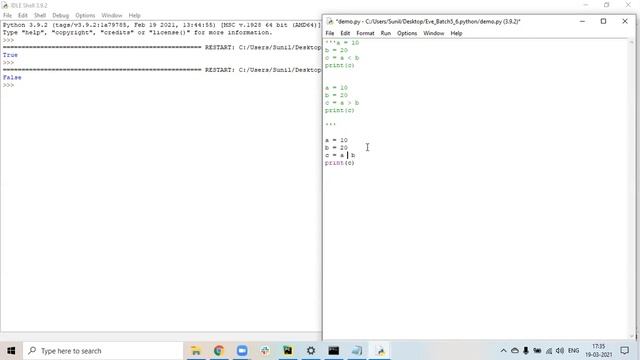Viewport: 640px width, 360px height.
Task: Click 'a = 10' below the closing triple quotes
Action: coord(336,140)
